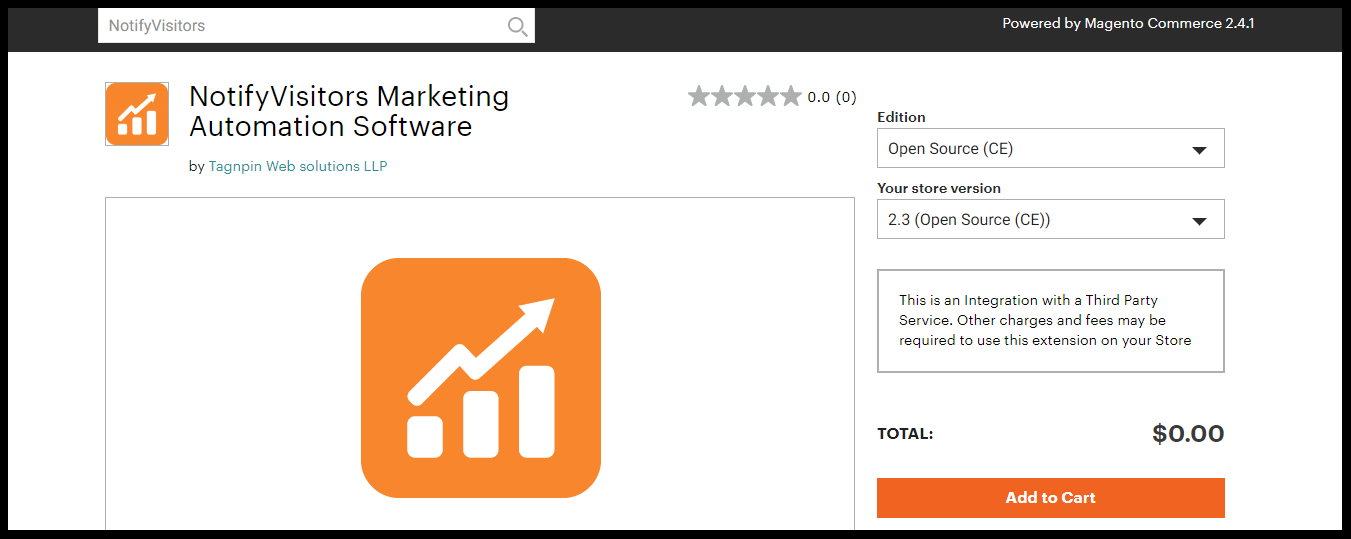Image resolution: width=1351 pixels, height=539 pixels.
Task: Click the large orange chart product image
Action: (481, 378)
